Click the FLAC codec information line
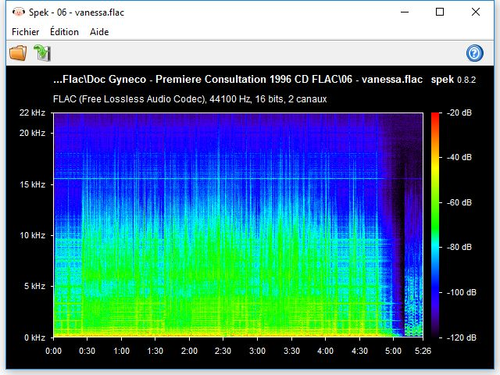Image resolution: width=500 pixels, height=375 pixels. pos(190,99)
